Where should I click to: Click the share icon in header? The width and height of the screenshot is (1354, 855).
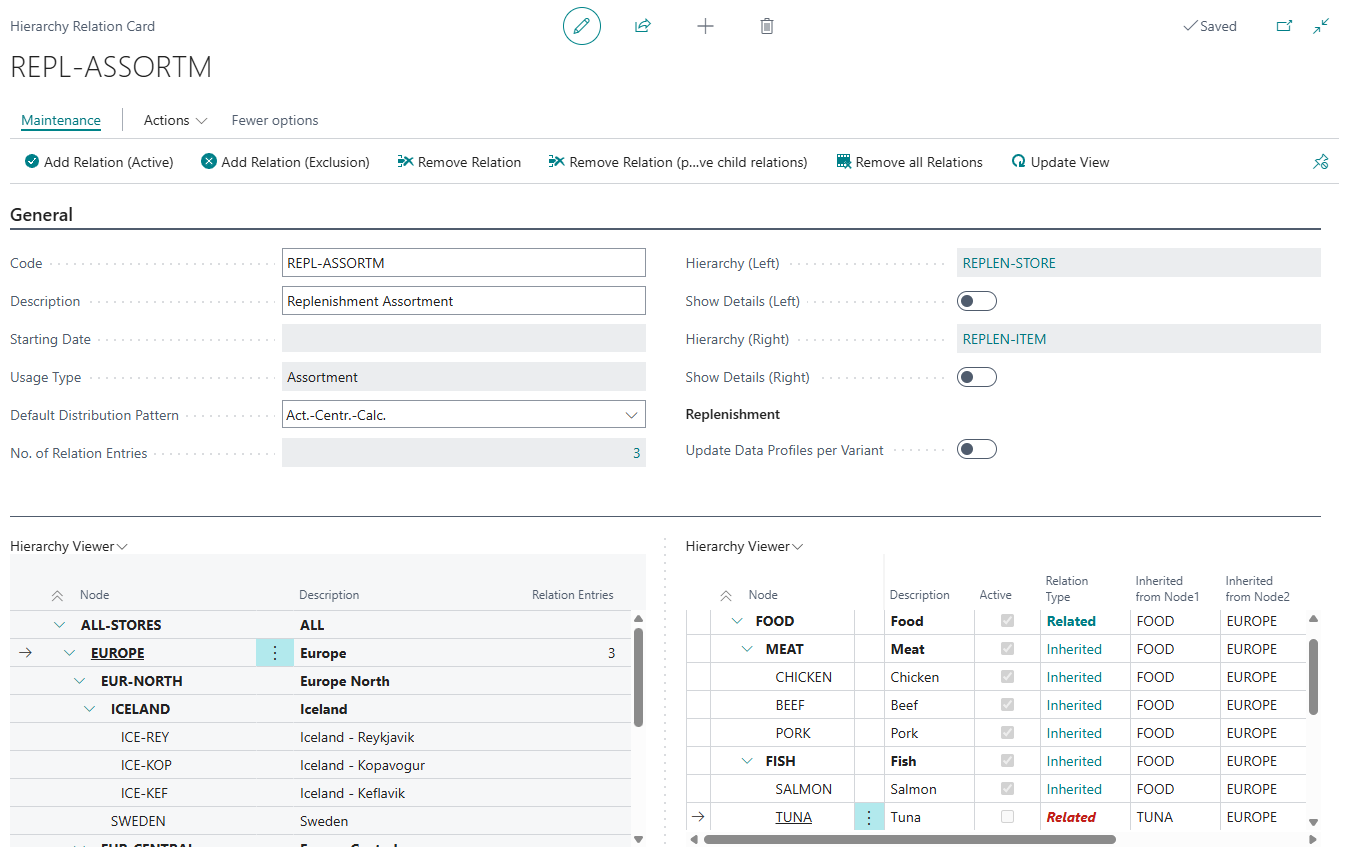click(643, 26)
